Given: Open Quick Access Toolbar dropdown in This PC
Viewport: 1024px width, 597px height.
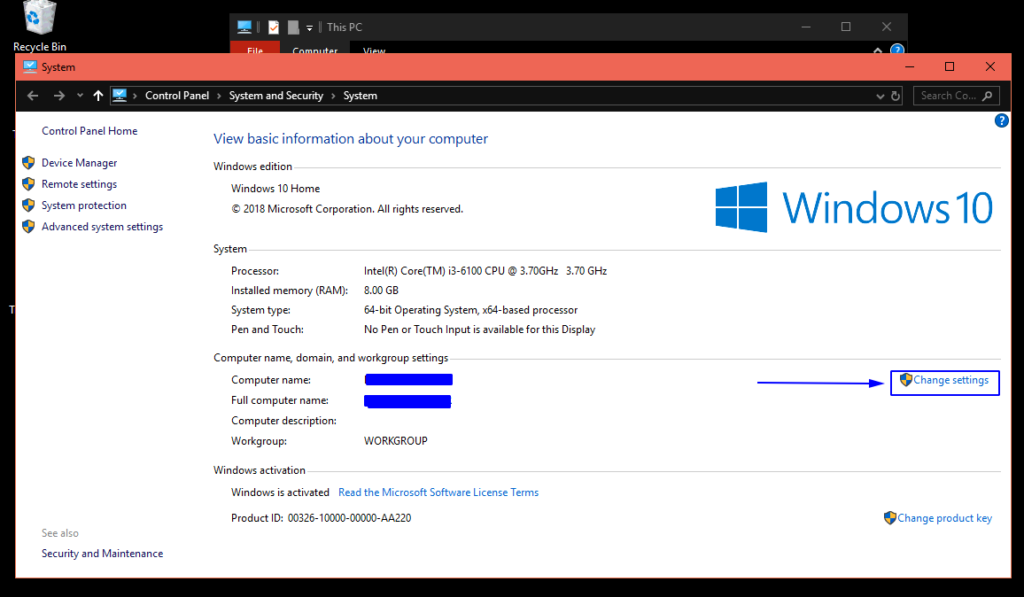Looking at the screenshot, I should pos(310,27).
